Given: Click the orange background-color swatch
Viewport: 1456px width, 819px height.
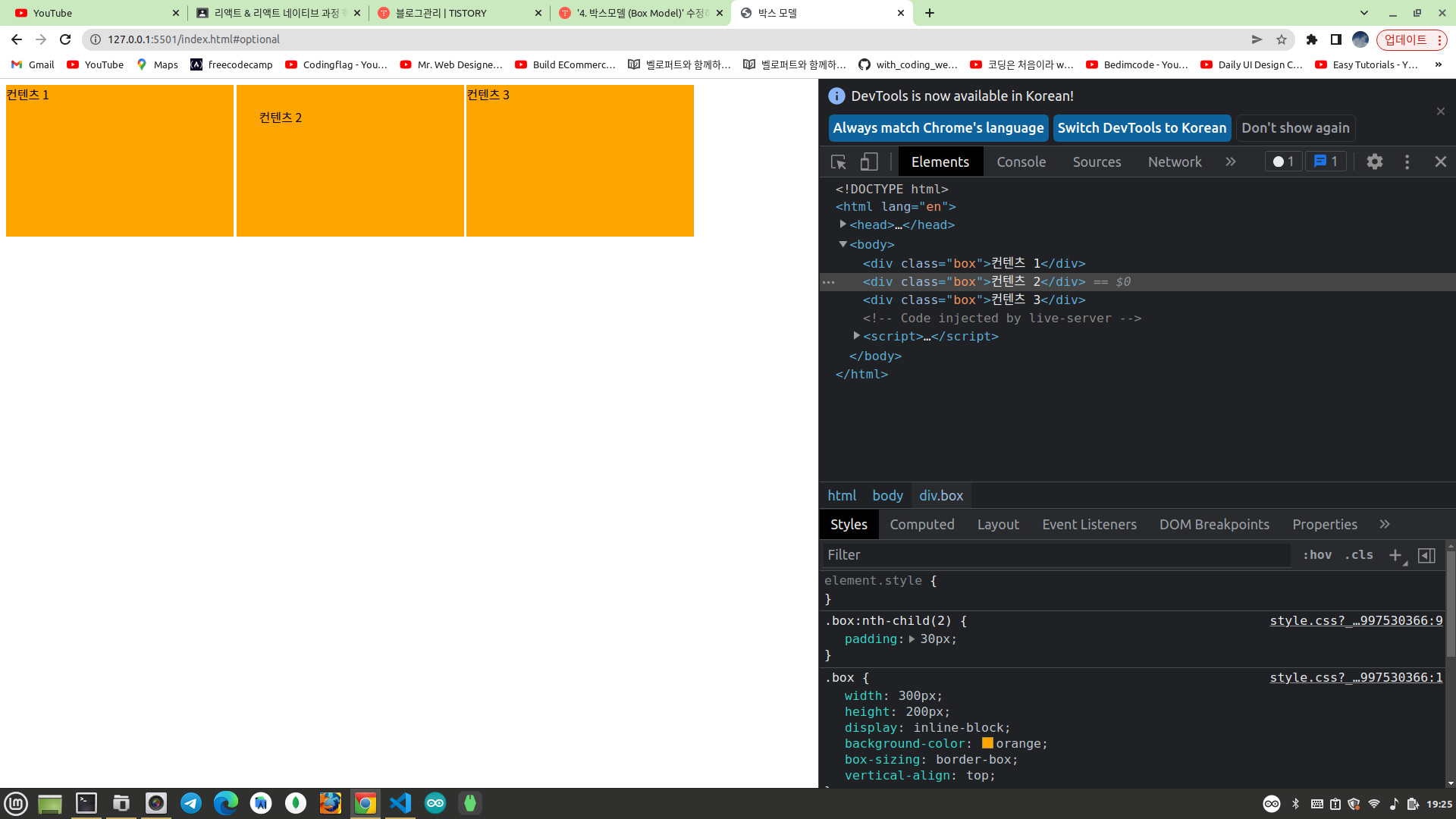Looking at the screenshot, I should pyautogui.click(x=987, y=743).
